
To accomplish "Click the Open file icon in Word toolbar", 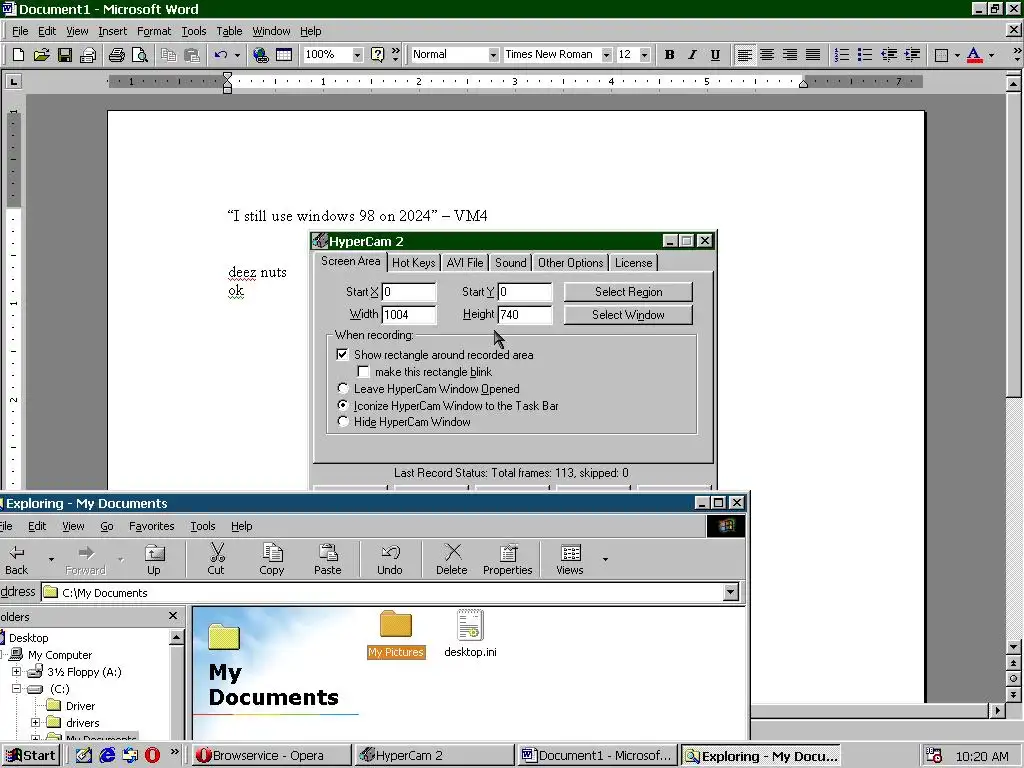I will coord(41,55).
